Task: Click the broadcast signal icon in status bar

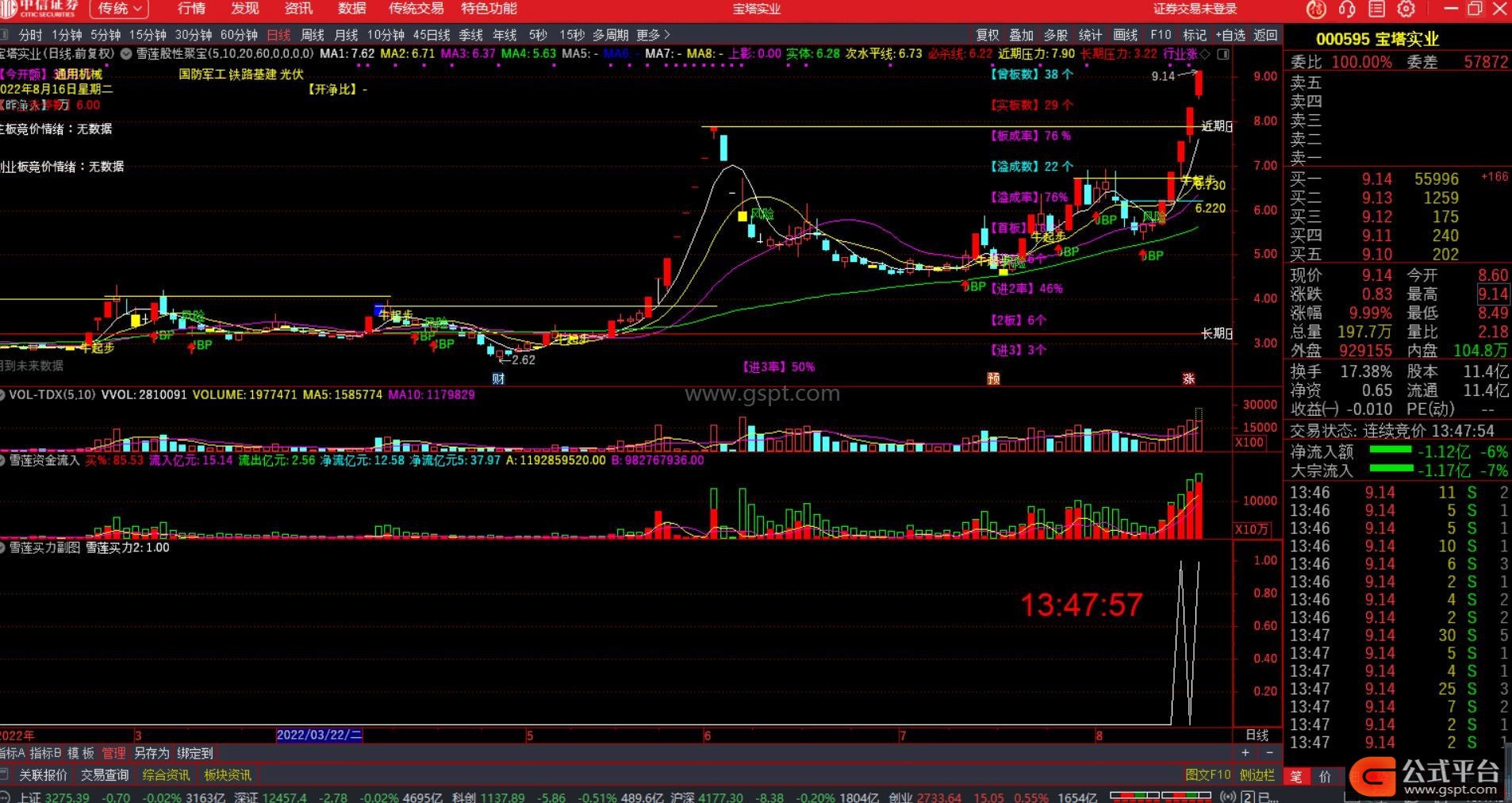Action: 1228,797
